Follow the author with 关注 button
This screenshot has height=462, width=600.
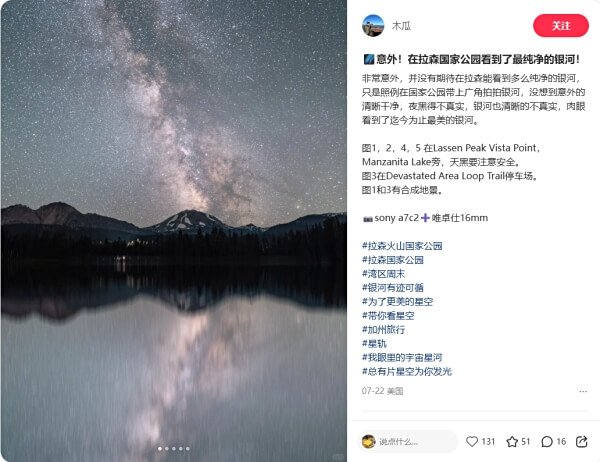click(561, 26)
